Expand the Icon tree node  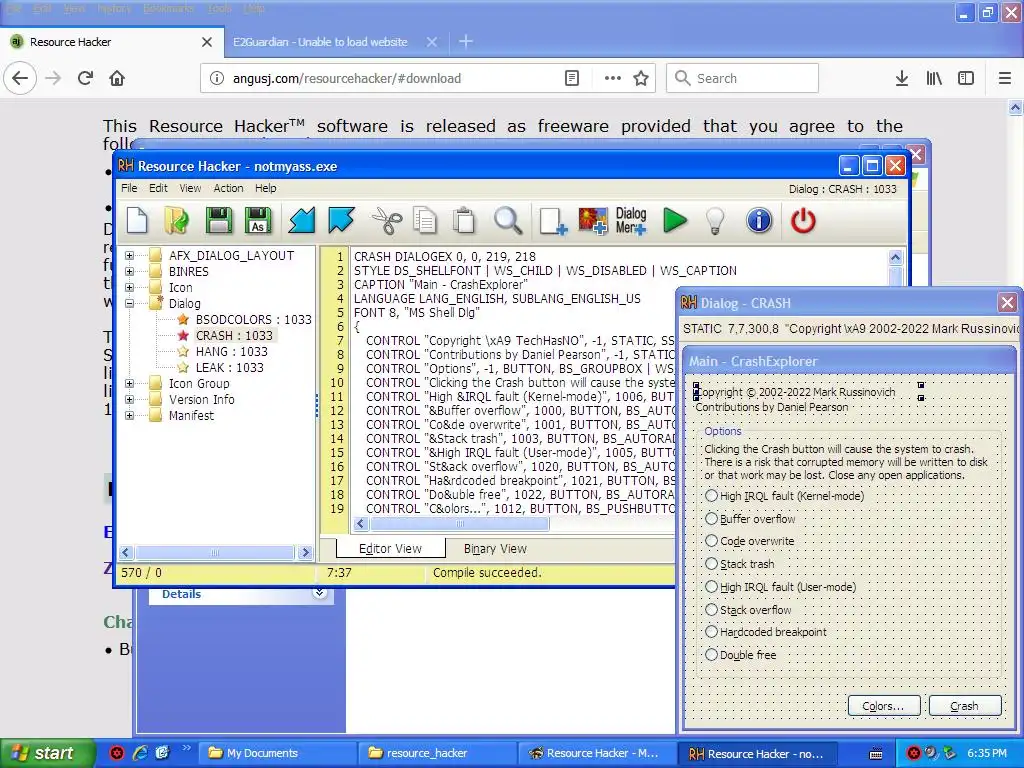pyautogui.click(x=129, y=287)
